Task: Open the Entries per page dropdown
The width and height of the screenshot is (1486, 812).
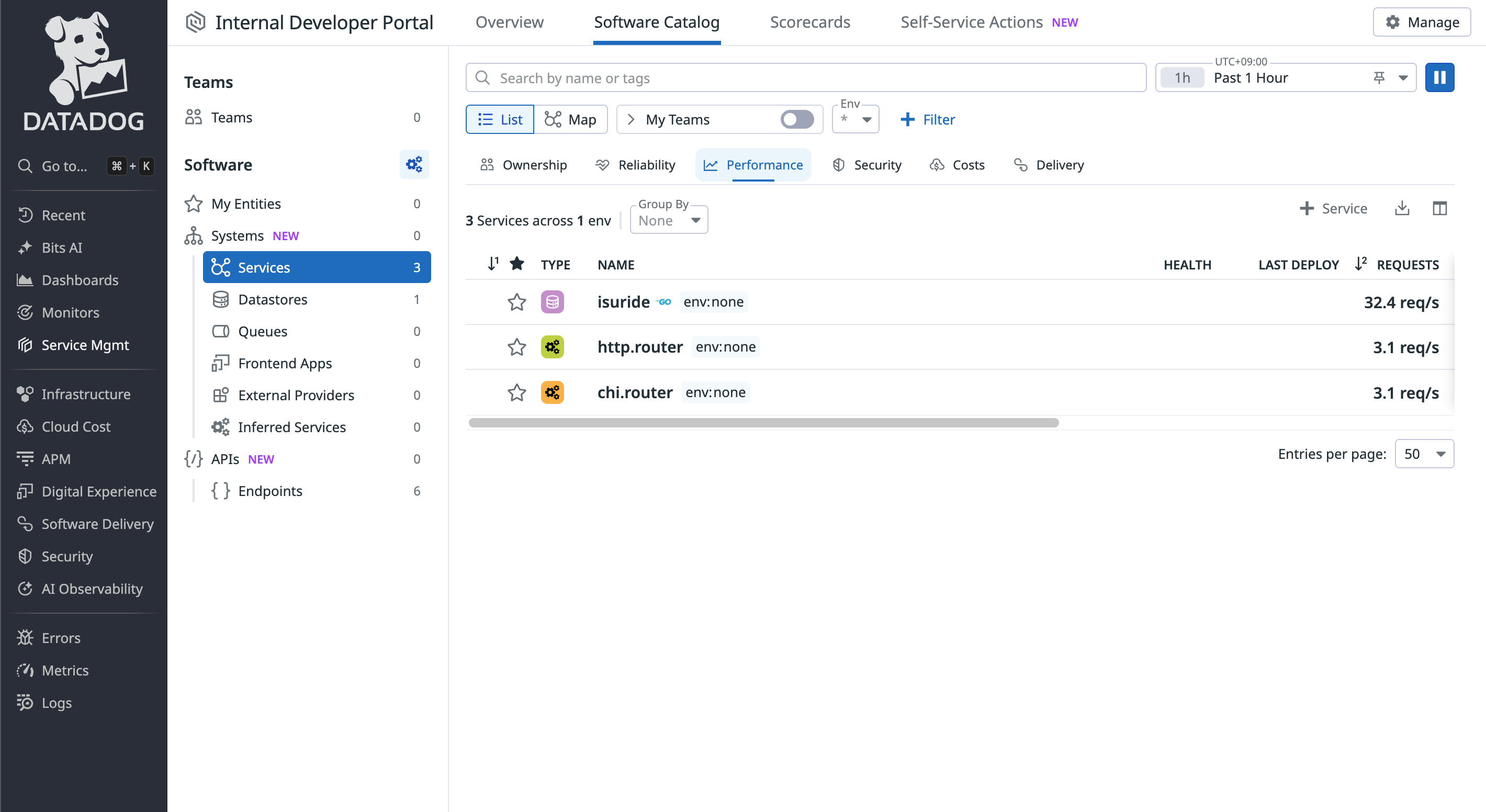Action: [1424, 454]
